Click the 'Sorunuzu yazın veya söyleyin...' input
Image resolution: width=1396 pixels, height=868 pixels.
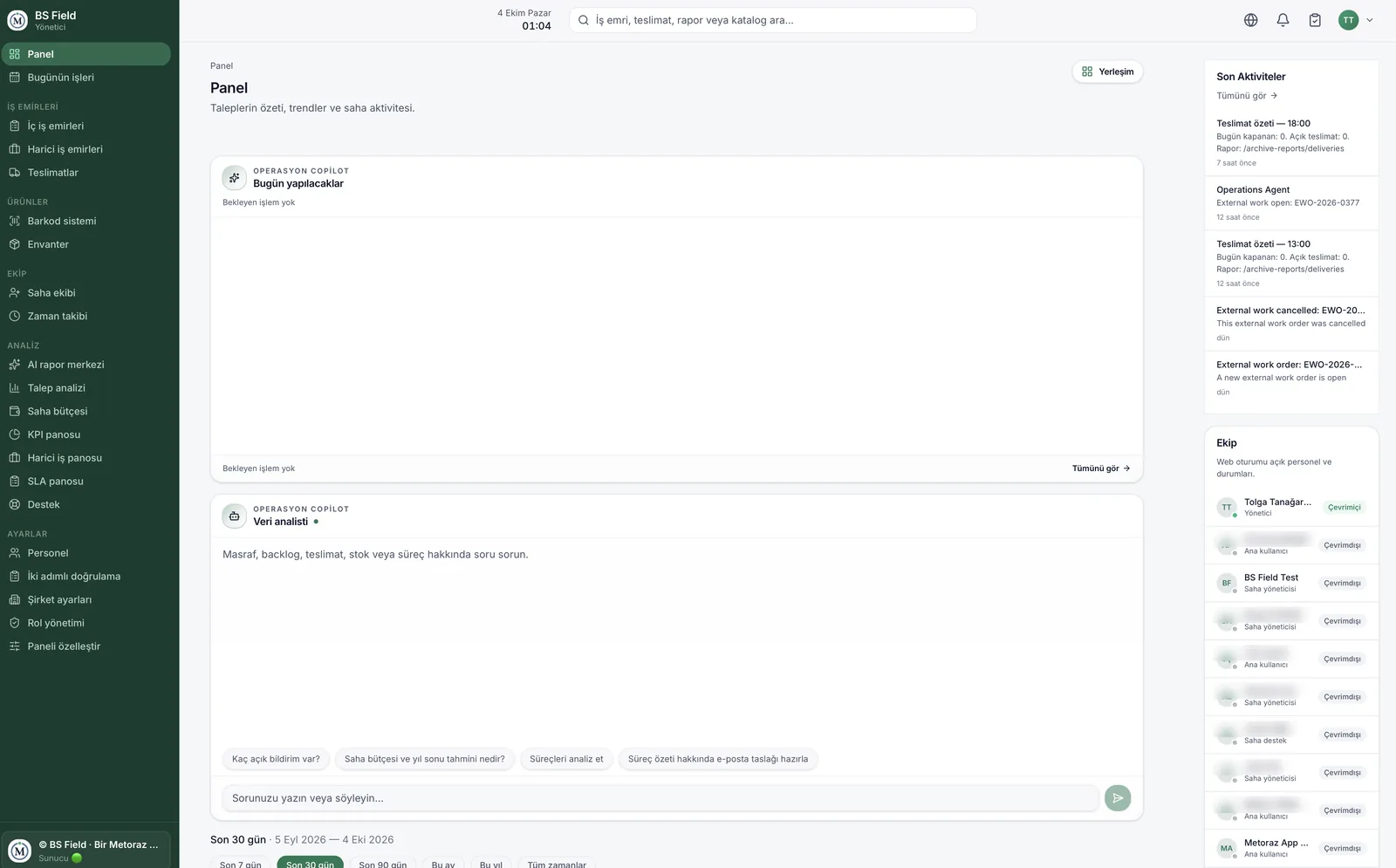(x=660, y=798)
